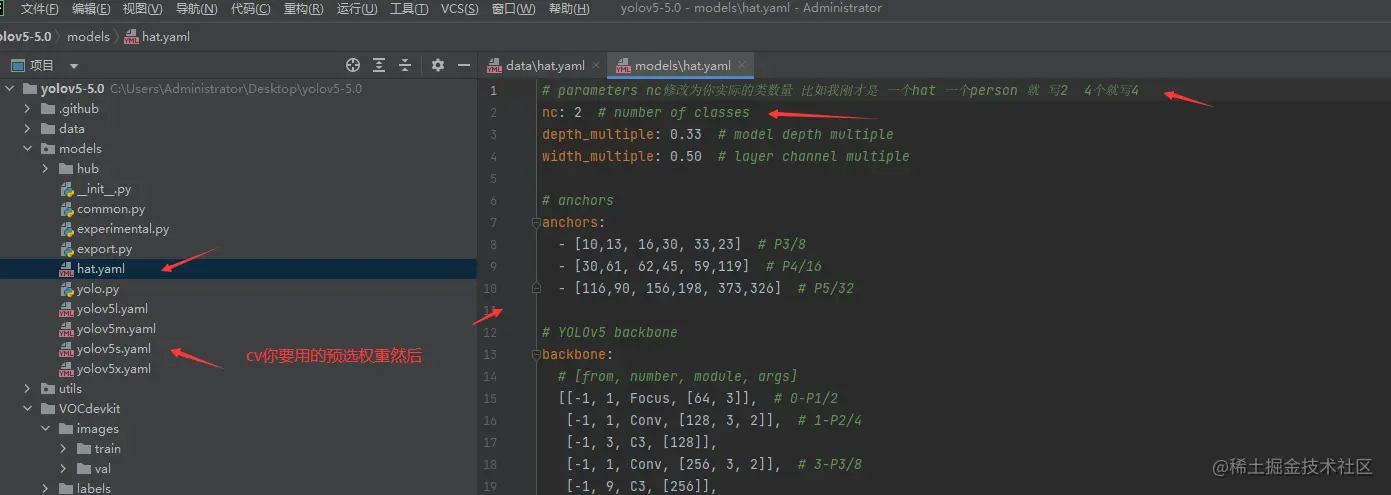Click the fold marker beside backbone line
1391x495 pixels.
pyautogui.click(x=536, y=354)
